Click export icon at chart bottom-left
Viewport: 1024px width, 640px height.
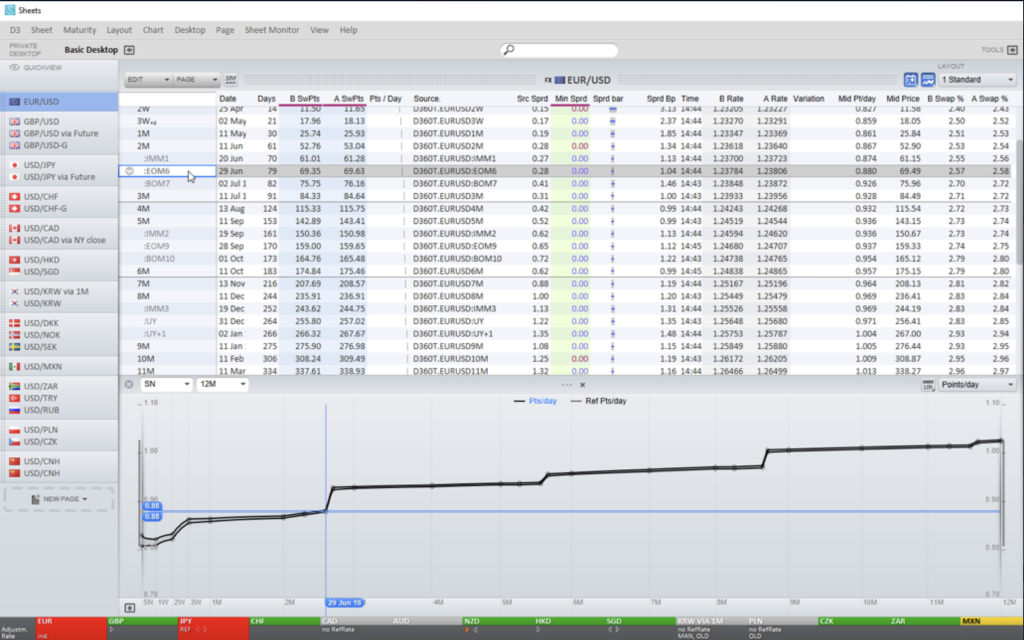[x=129, y=607]
